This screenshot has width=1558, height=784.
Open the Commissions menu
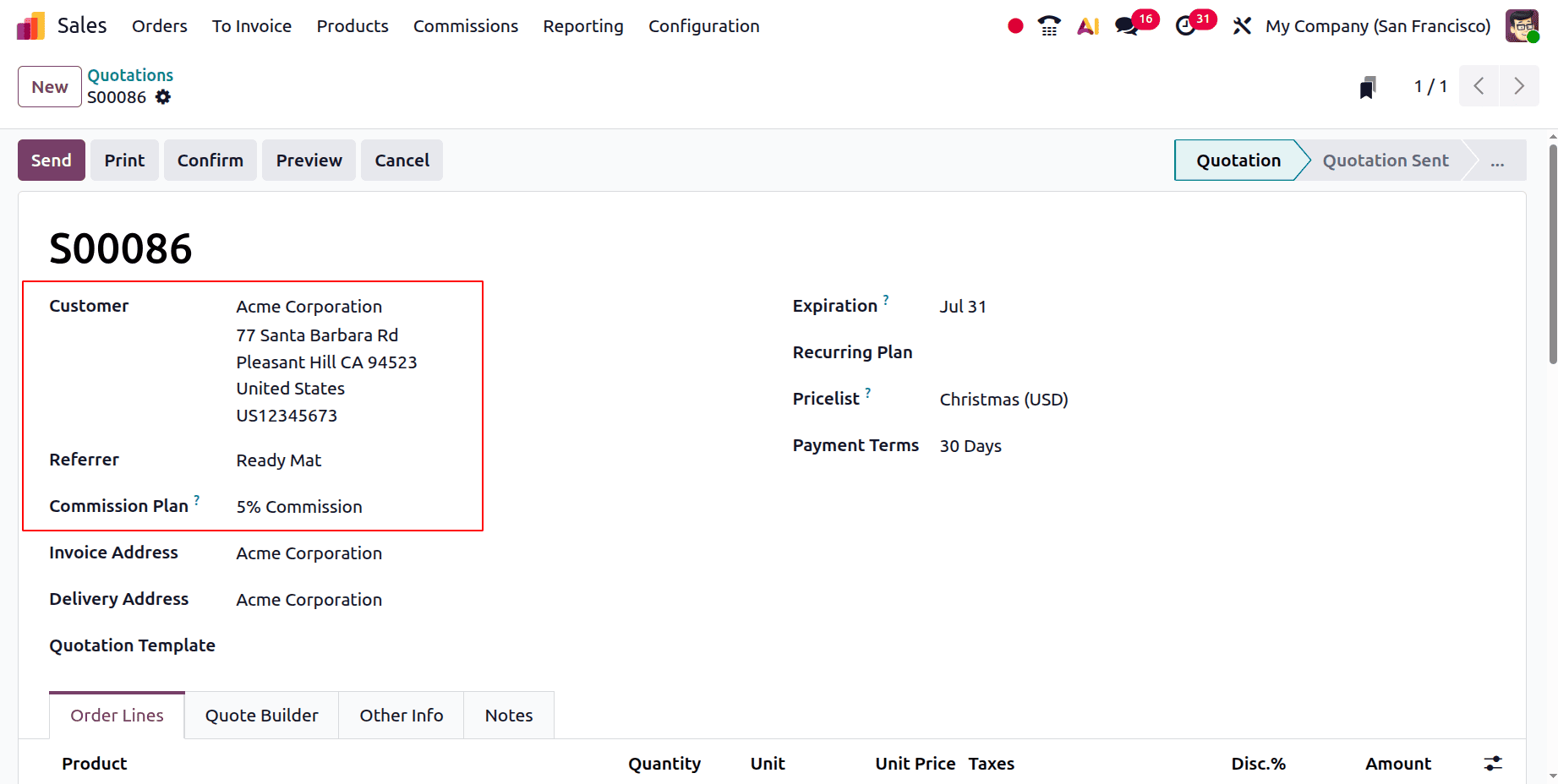(466, 26)
